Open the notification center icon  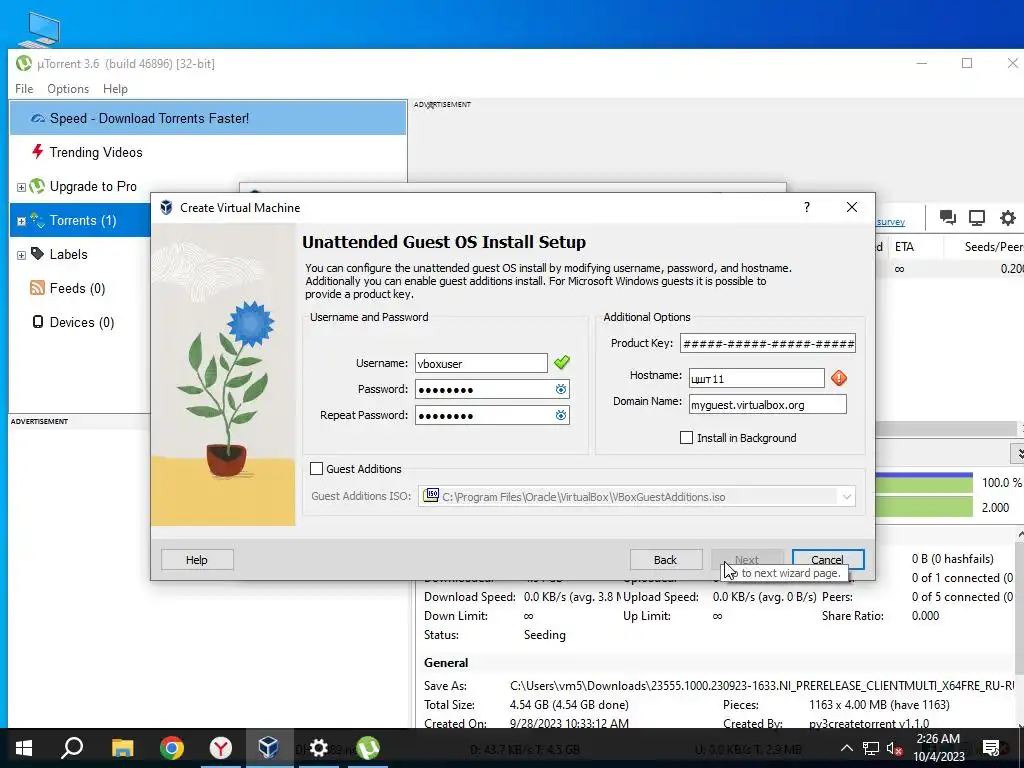pyautogui.click(x=991, y=748)
